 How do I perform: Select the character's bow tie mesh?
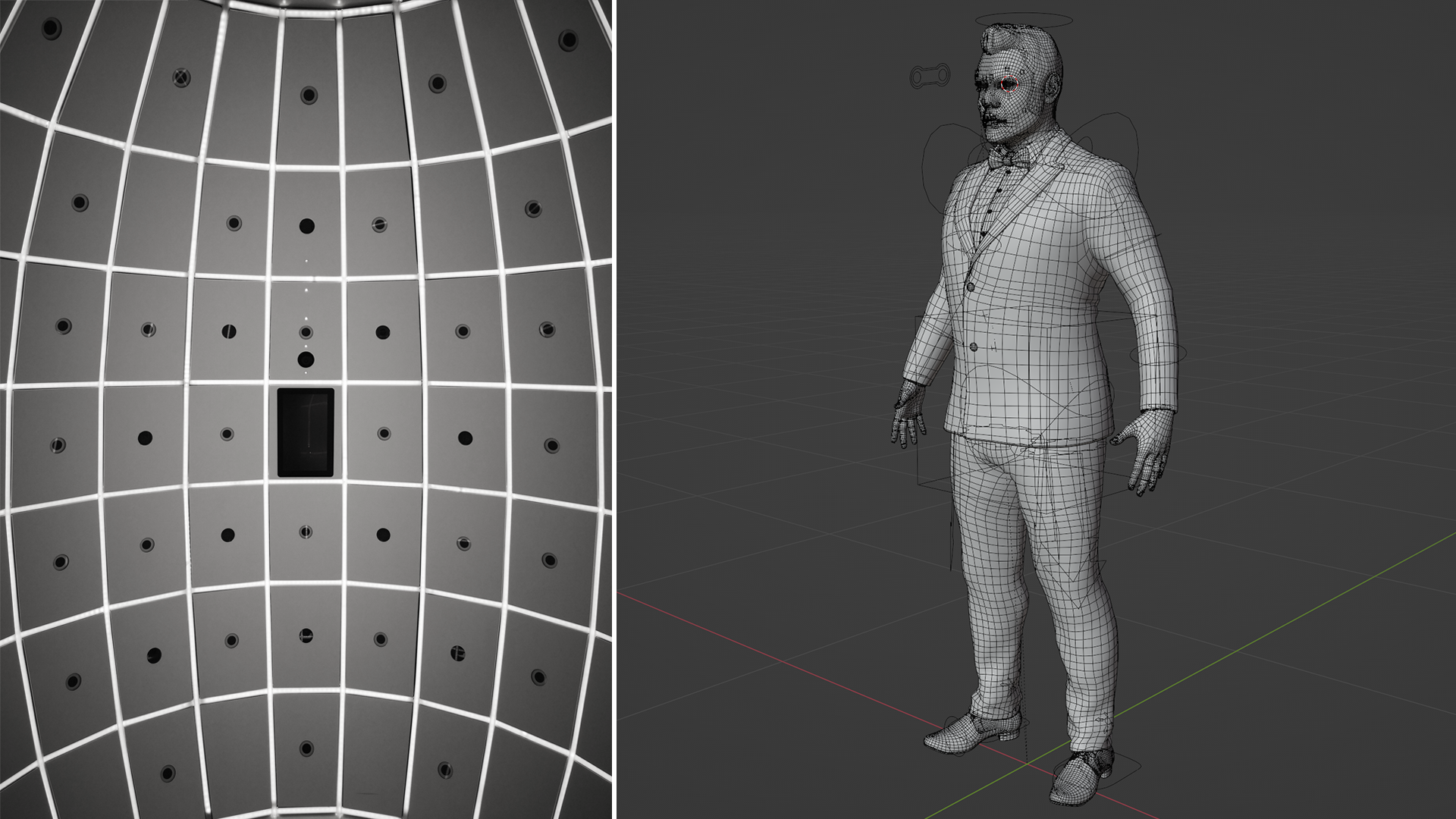[1009, 158]
